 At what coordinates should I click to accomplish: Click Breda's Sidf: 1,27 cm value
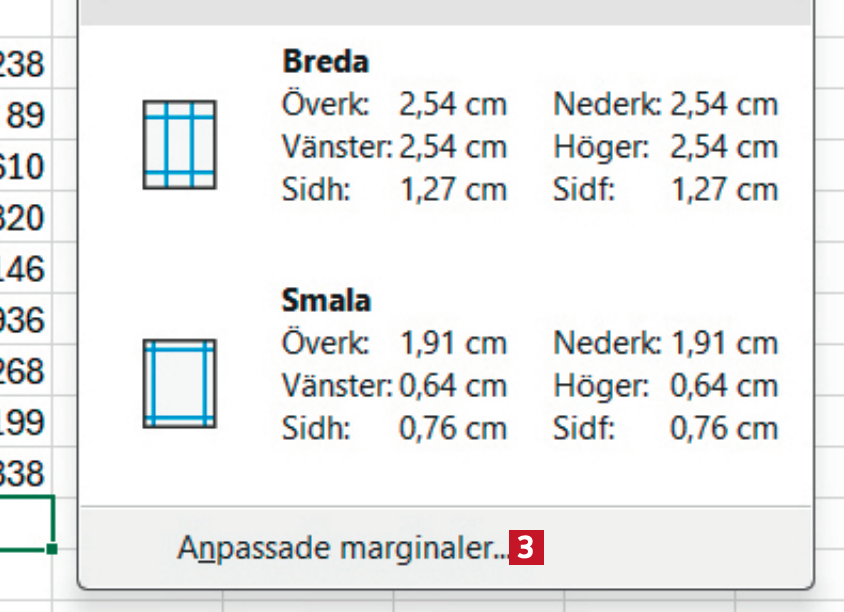tap(723, 189)
